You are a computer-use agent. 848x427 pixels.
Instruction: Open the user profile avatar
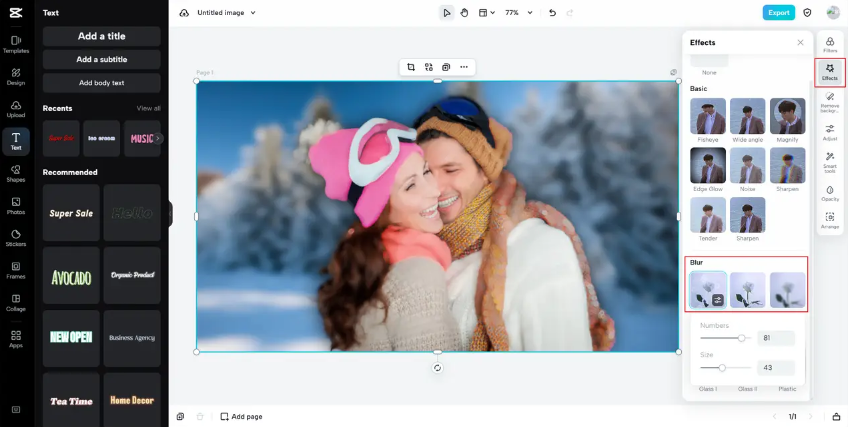tap(833, 13)
